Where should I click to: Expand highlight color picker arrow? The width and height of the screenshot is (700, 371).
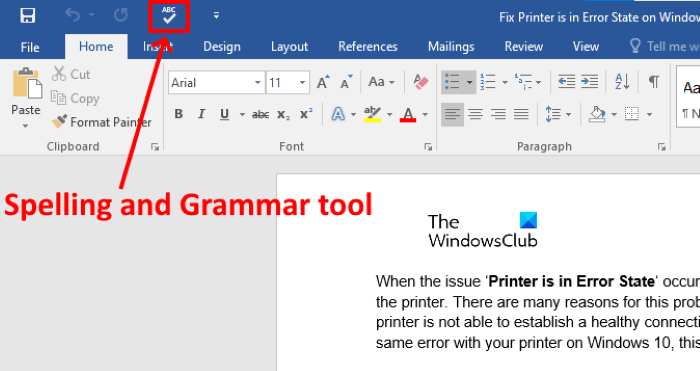coord(389,115)
